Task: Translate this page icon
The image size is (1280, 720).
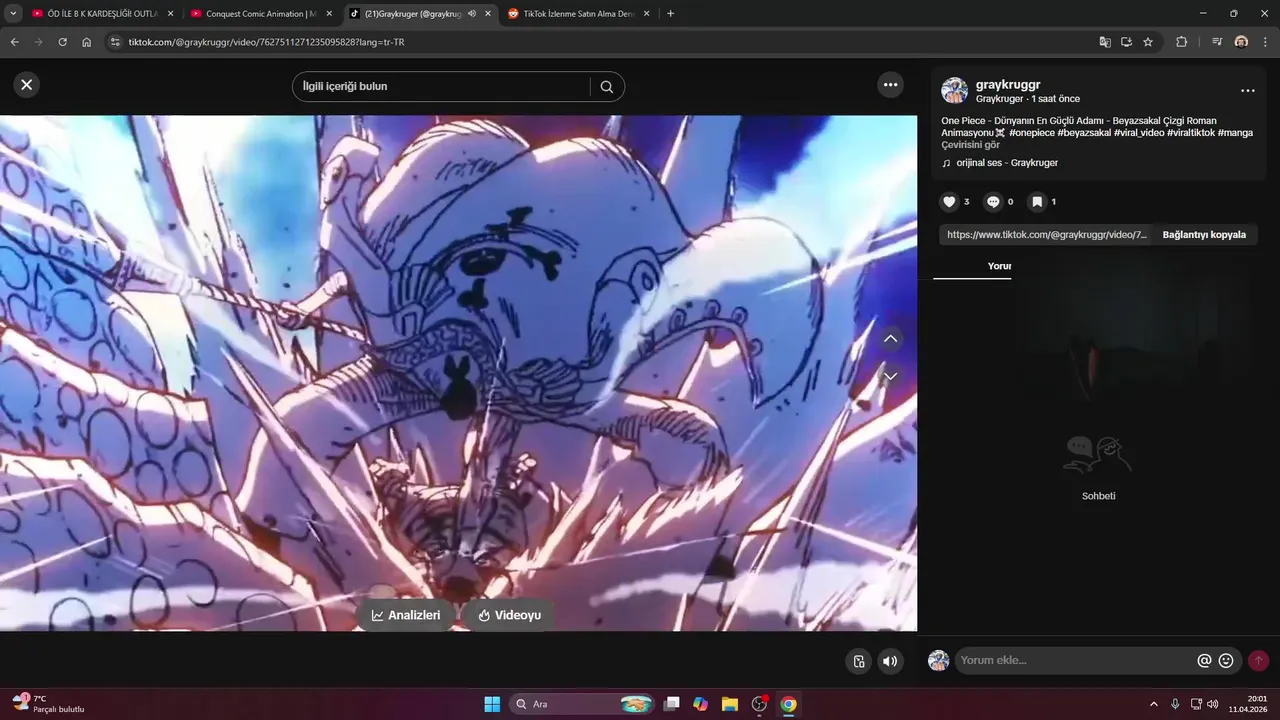Action: (x=1104, y=42)
